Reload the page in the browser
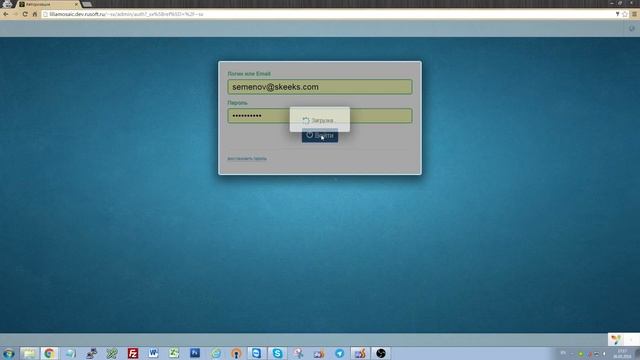This screenshot has width=640, height=360. coord(25,14)
